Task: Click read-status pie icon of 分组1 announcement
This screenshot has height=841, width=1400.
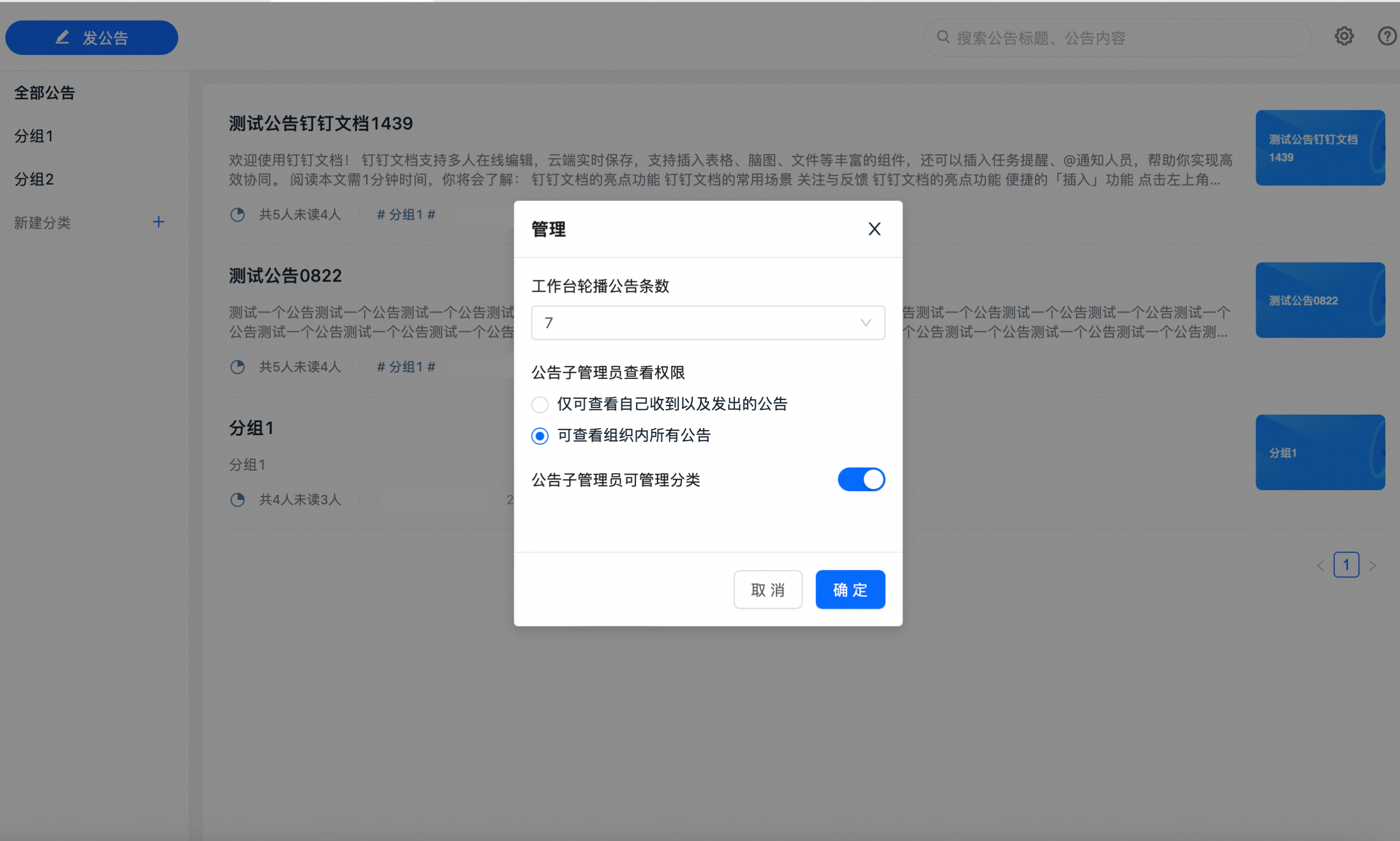Action: [x=237, y=500]
